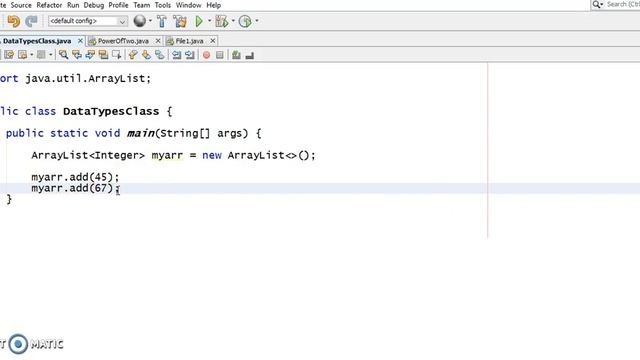Open the Window menu

(x=189, y=5)
